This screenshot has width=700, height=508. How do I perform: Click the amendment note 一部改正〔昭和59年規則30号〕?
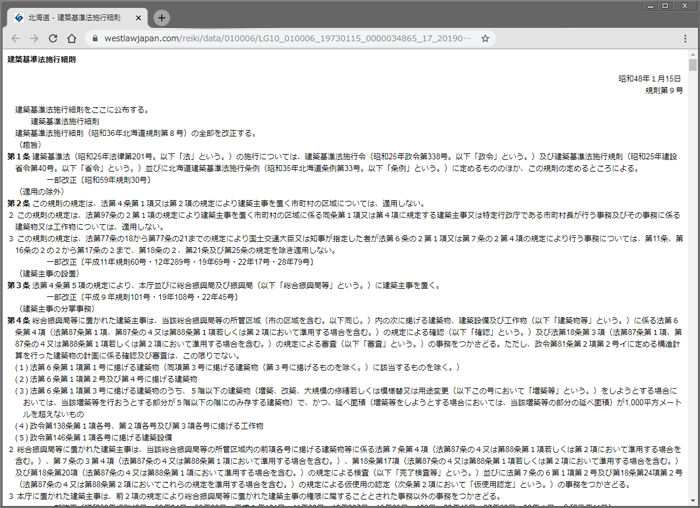(x=98, y=180)
